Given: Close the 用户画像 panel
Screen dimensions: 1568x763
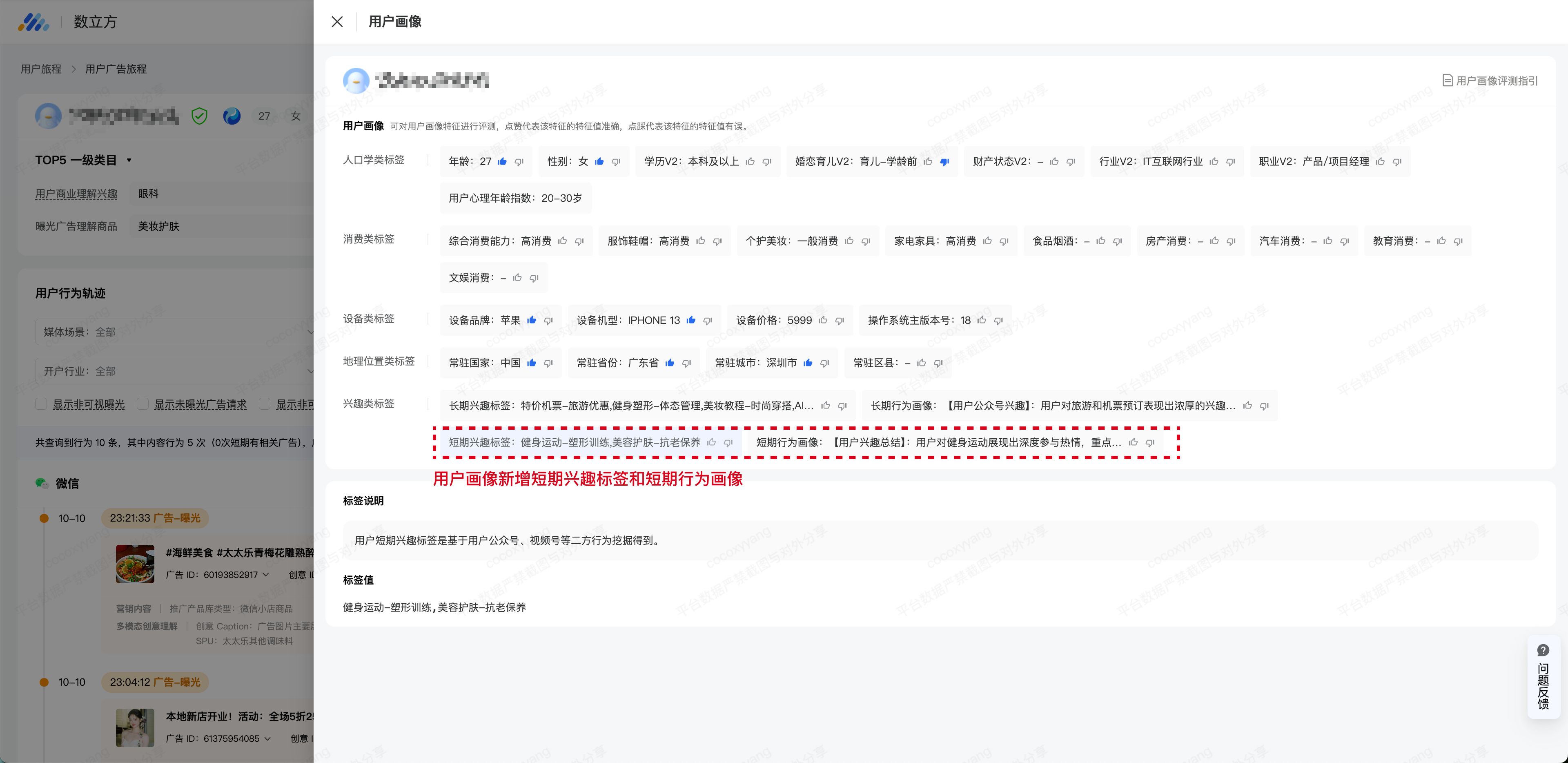Looking at the screenshot, I should pos(337,22).
